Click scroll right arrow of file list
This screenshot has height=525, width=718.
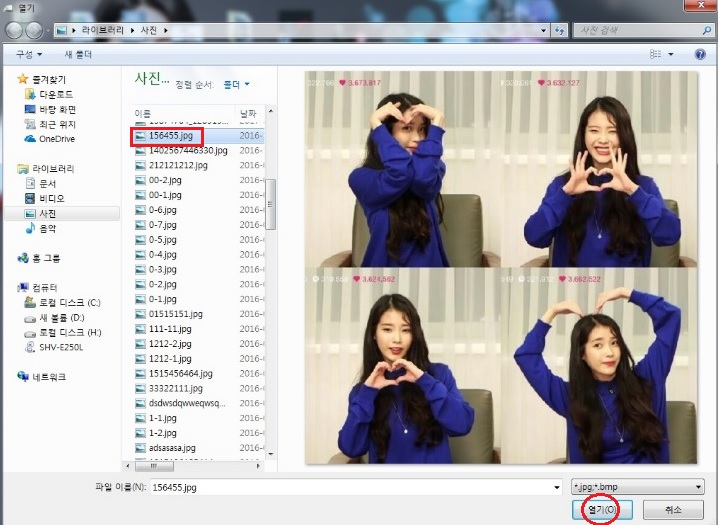pyautogui.click(x=258, y=466)
